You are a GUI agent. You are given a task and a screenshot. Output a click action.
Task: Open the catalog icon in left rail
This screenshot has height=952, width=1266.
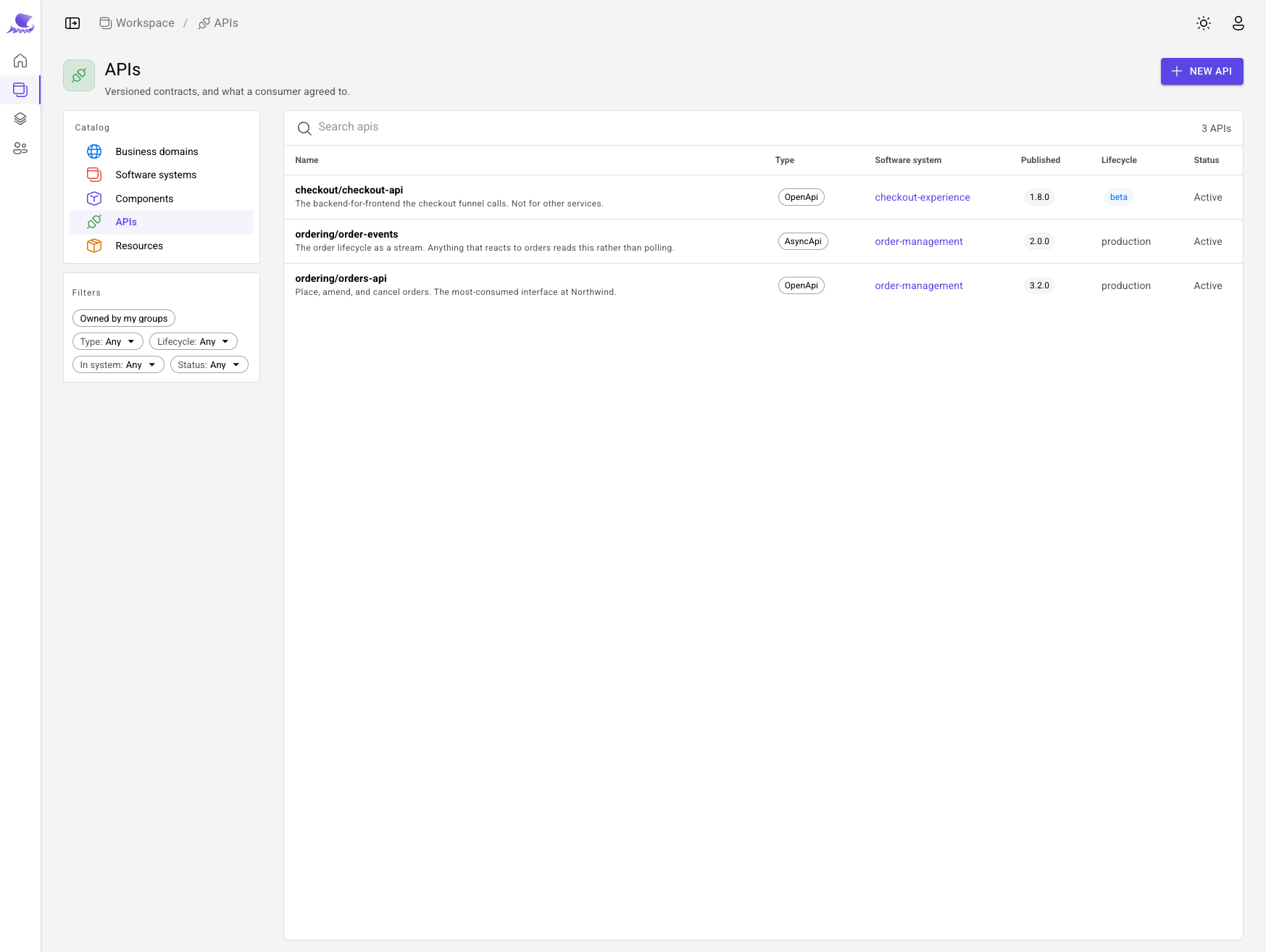(20, 90)
